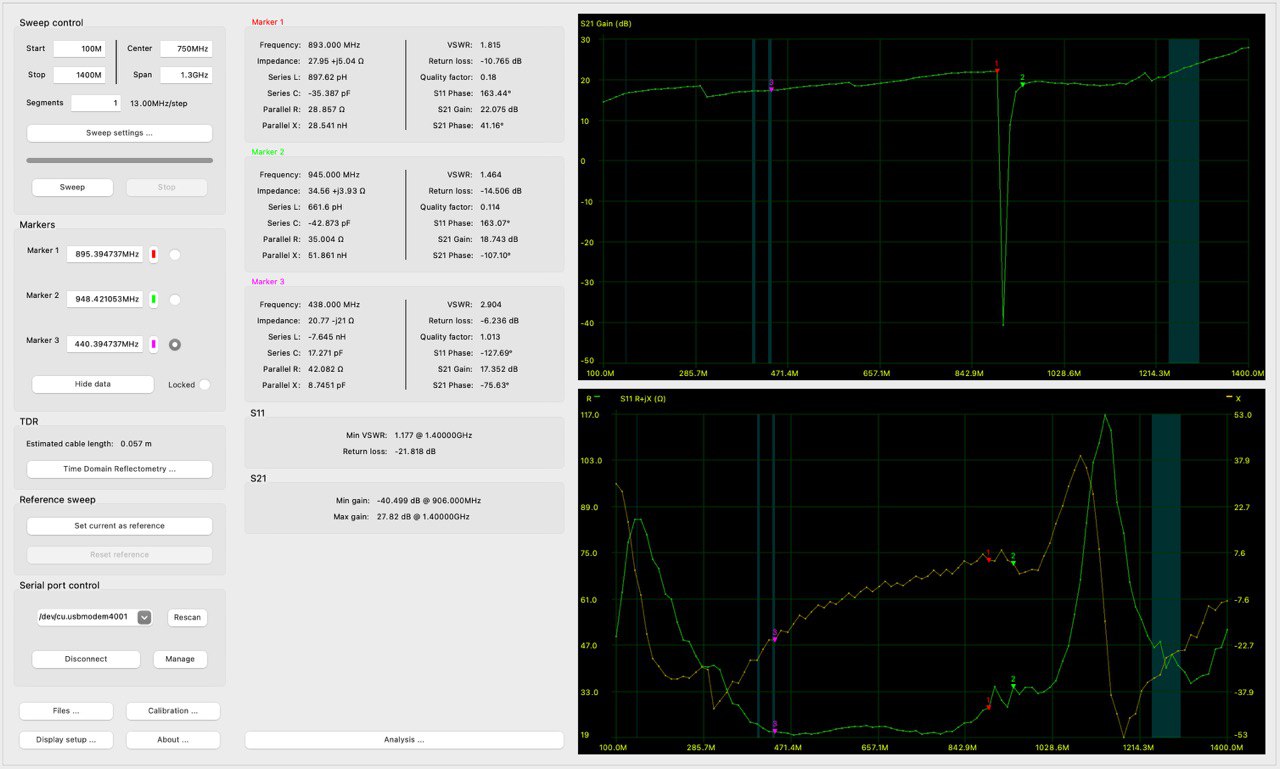Open Marker 1 red color swatch
The width and height of the screenshot is (1280, 769).
point(154,255)
